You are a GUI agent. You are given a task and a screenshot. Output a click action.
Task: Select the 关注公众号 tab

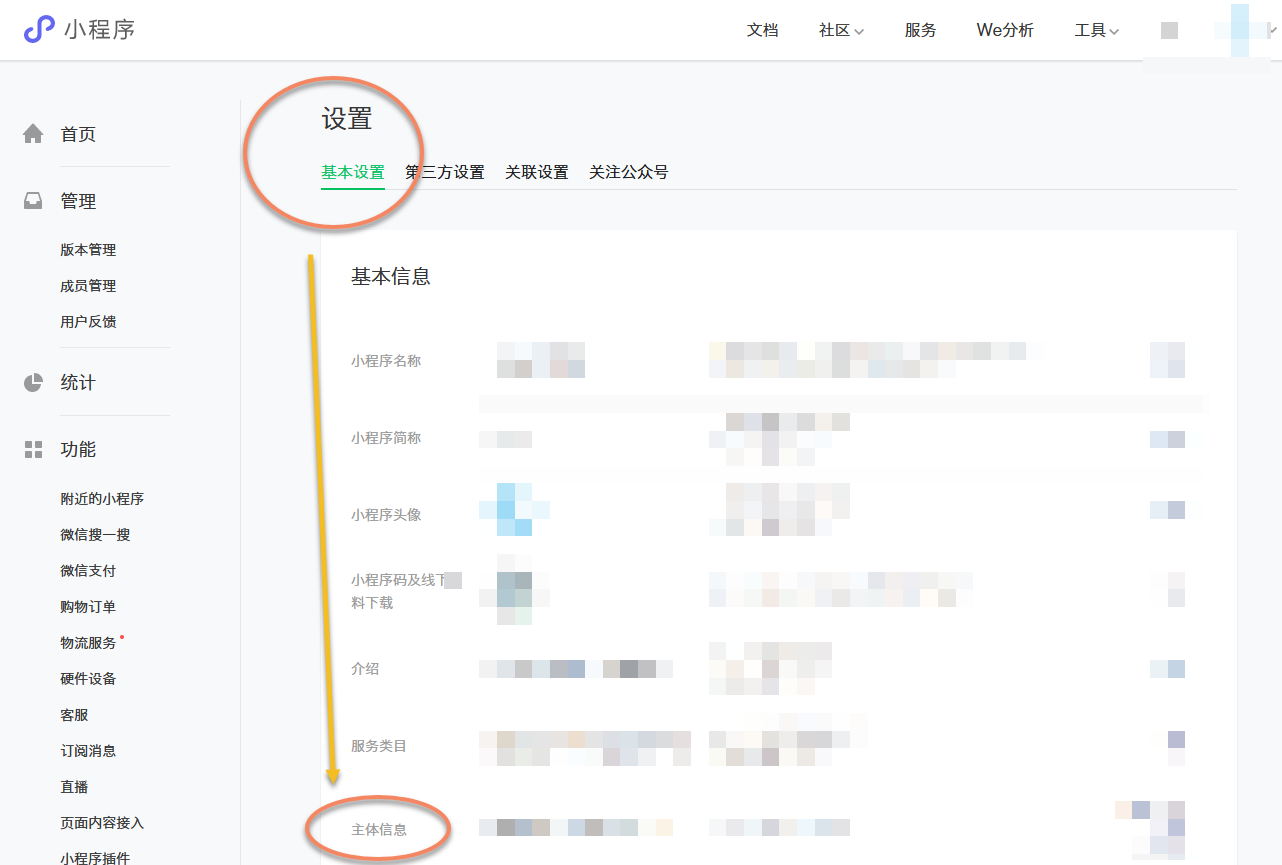click(x=628, y=172)
